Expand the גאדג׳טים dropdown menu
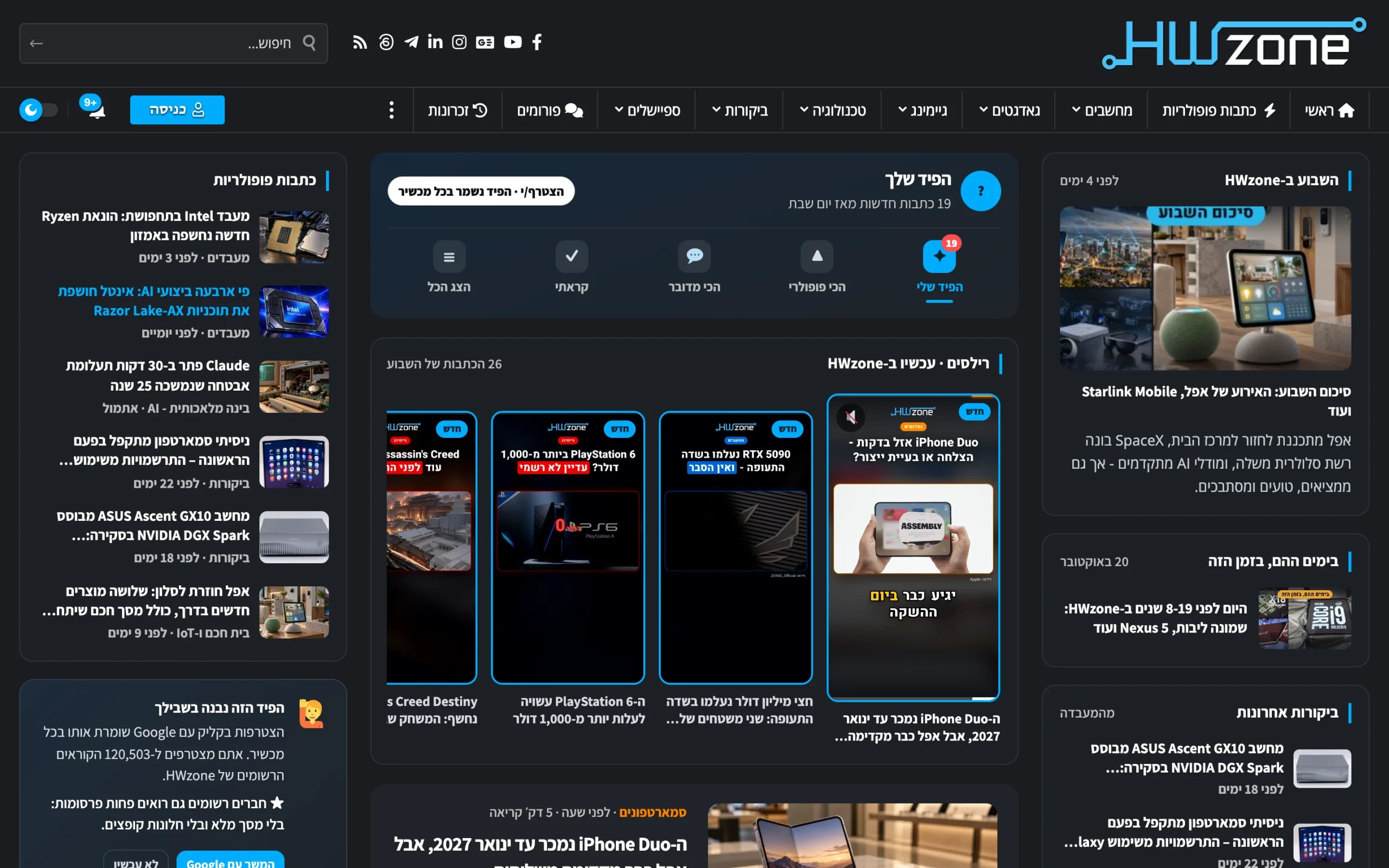Image resolution: width=1389 pixels, height=868 pixels. click(x=1010, y=110)
